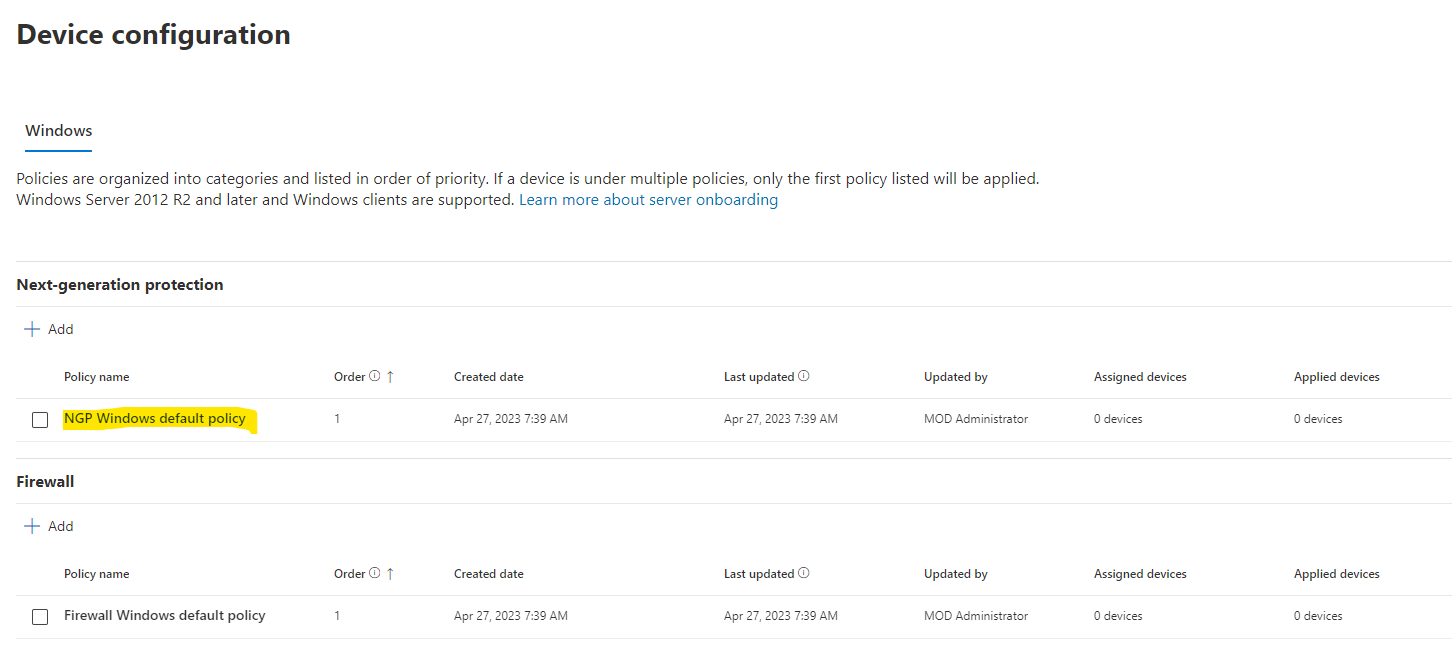This screenshot has width=1452, height=669.
Task: Click Created date header in Next-generation protection
Action: click(489, 377)
